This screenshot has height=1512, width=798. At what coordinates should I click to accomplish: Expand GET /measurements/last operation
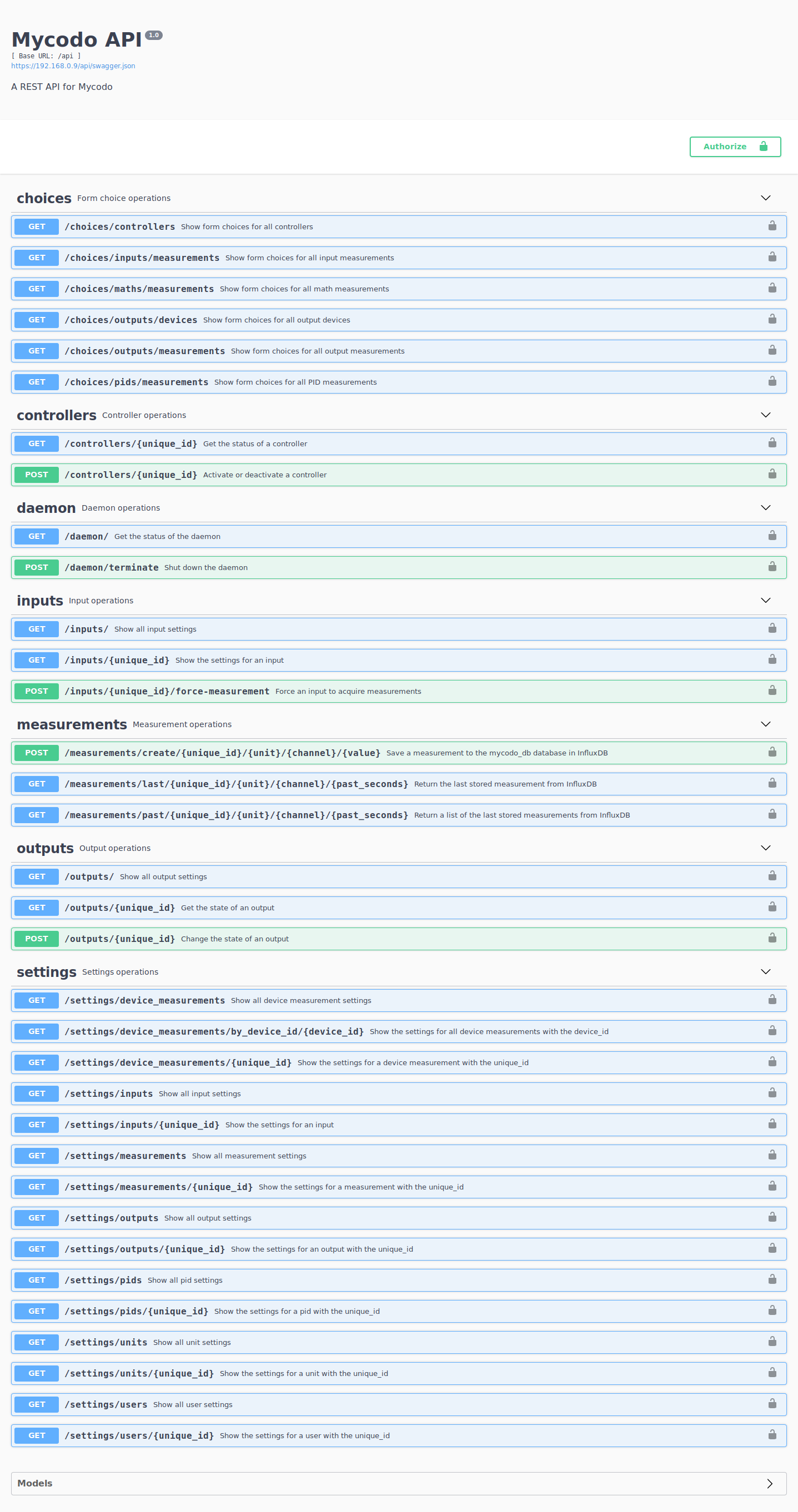click(399, 784)
